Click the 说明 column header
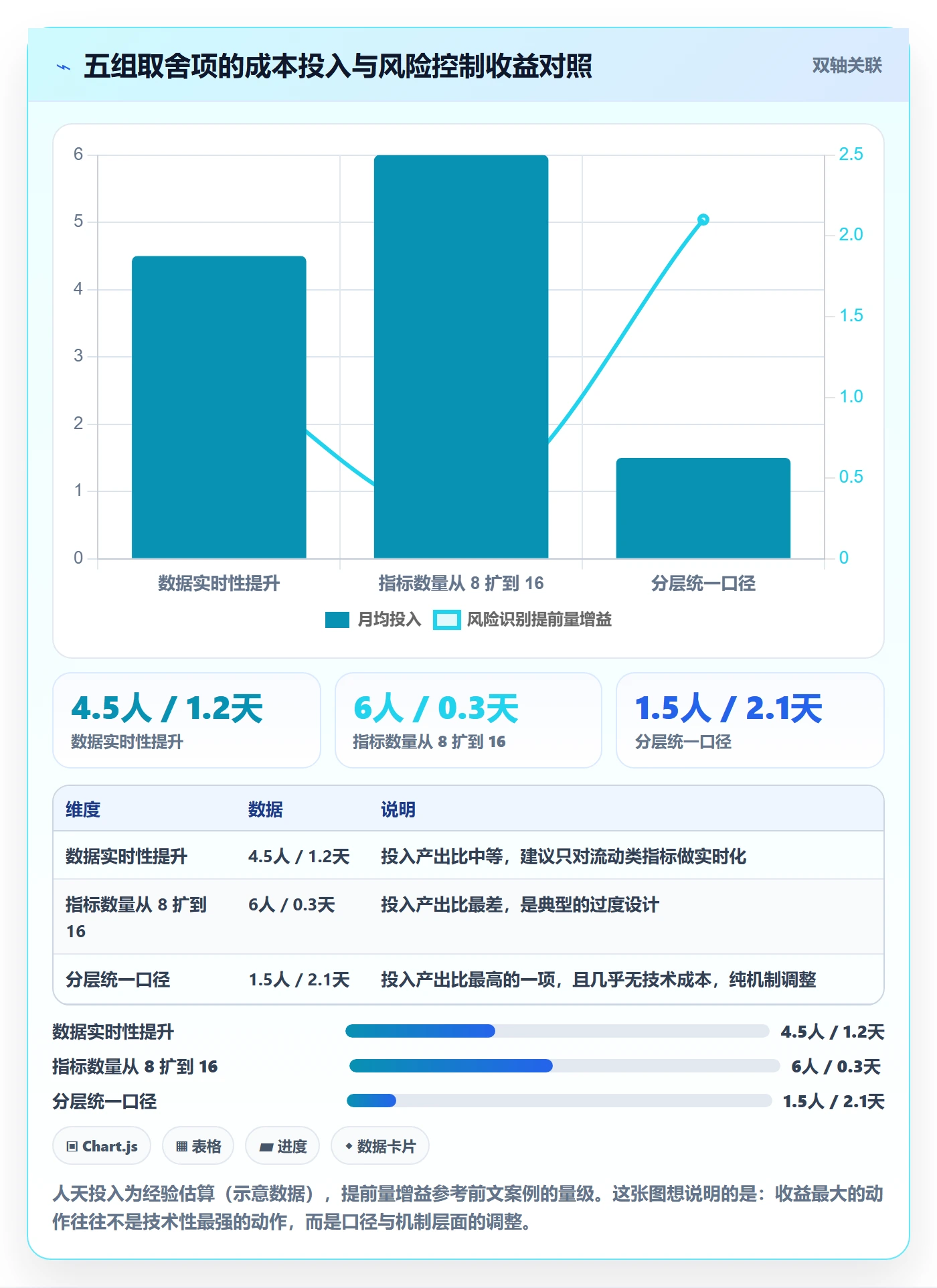The height and width of the screenshot is (1288, 937). tap(398, 809)
